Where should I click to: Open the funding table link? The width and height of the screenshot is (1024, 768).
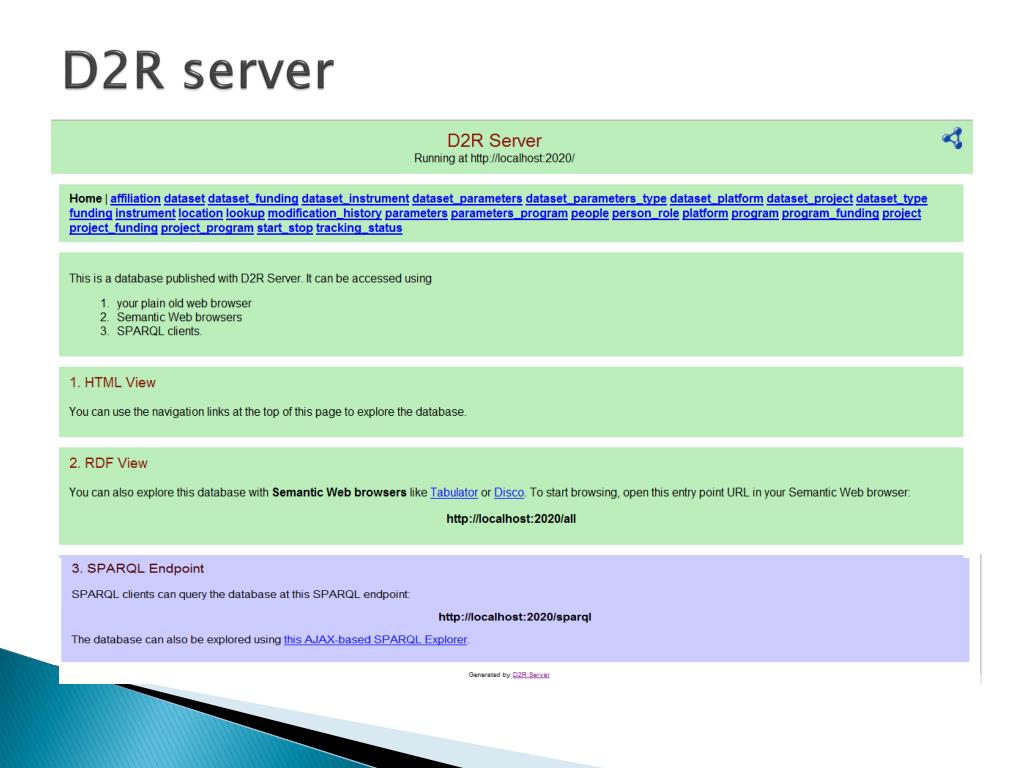pyautogui.click(x=91, y=214)
